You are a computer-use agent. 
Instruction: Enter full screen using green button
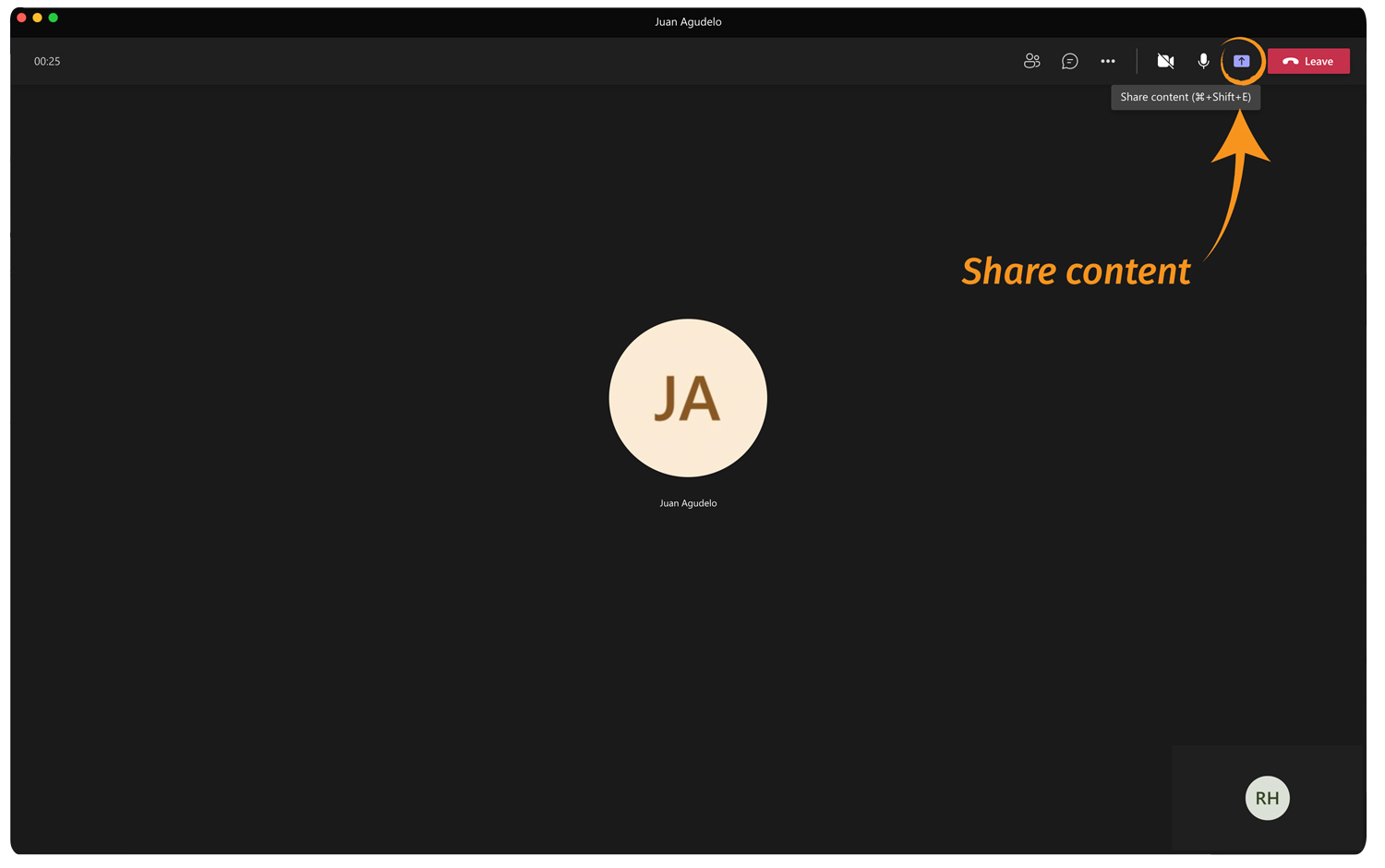coord(54,18)
